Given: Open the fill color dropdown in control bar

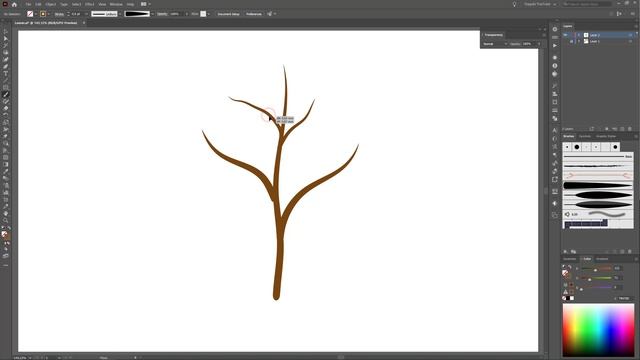Looking at the screenshot, I should [36, 14].
